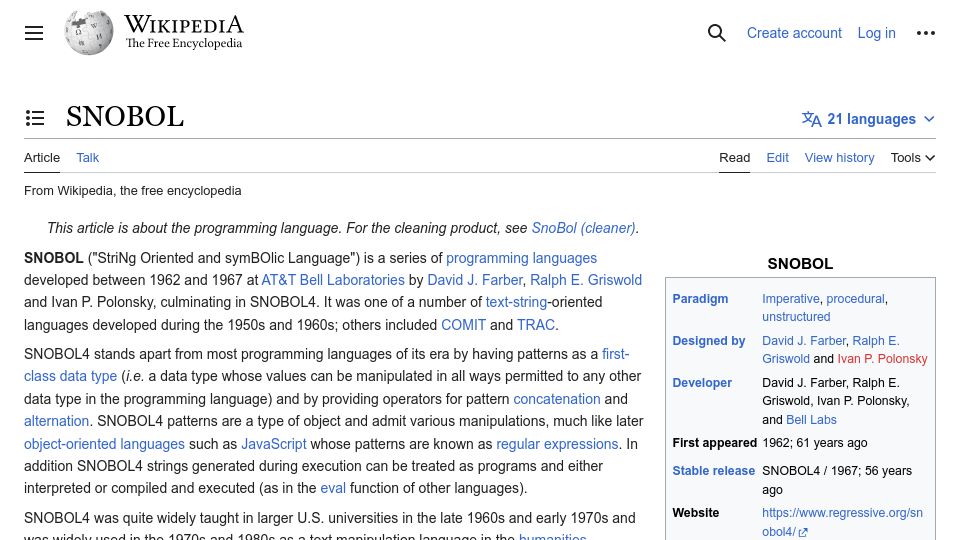Follow the regular expressions link
Viewport: 960px width, 540px height.
point(557,443)
